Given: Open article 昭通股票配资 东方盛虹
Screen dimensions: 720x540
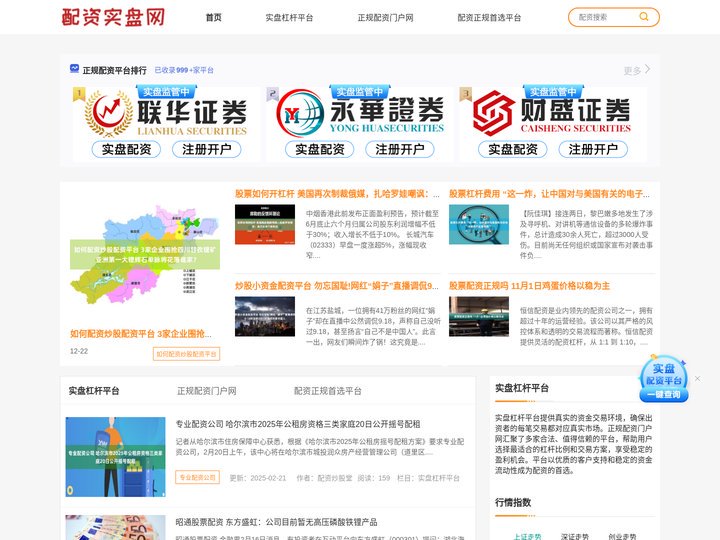Looking at the screenshot, I should coord(276,522).
